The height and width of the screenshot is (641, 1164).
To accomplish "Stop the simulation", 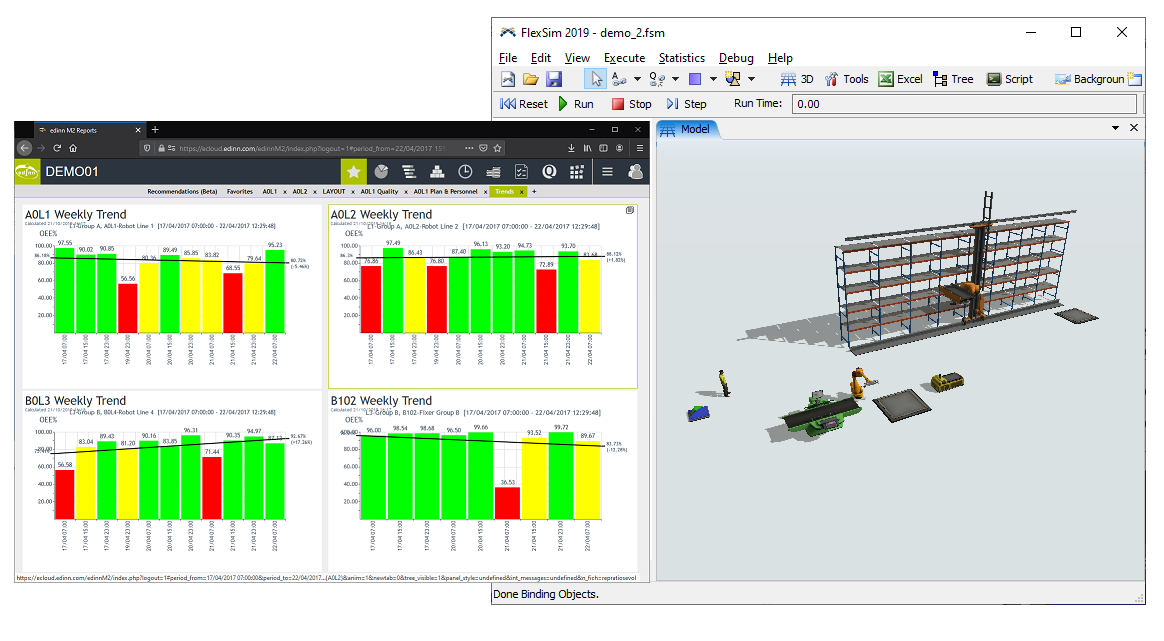I will (632, 104).
